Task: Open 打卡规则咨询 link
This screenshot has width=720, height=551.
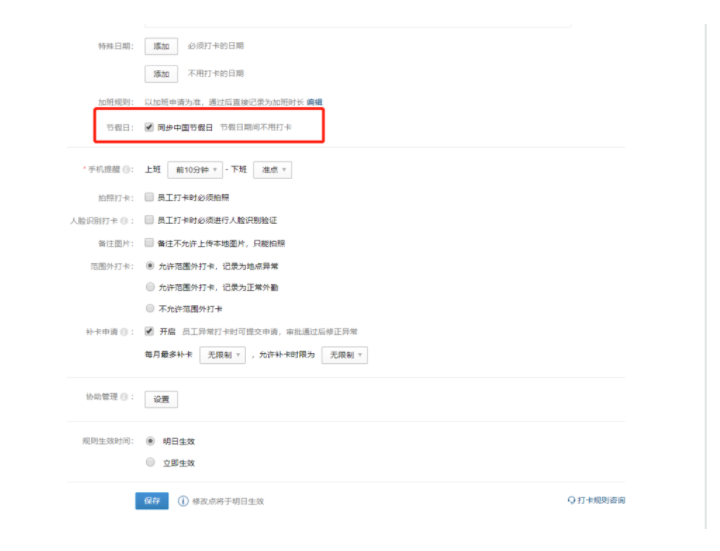Action: 601,500
